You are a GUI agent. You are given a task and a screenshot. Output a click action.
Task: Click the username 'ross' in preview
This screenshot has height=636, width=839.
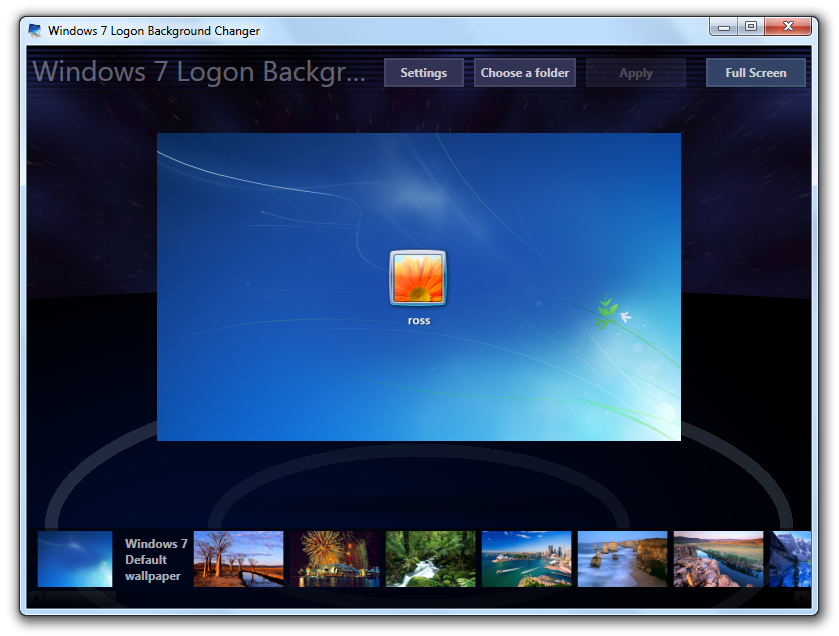pyautogui.click(x=418, y=321)
